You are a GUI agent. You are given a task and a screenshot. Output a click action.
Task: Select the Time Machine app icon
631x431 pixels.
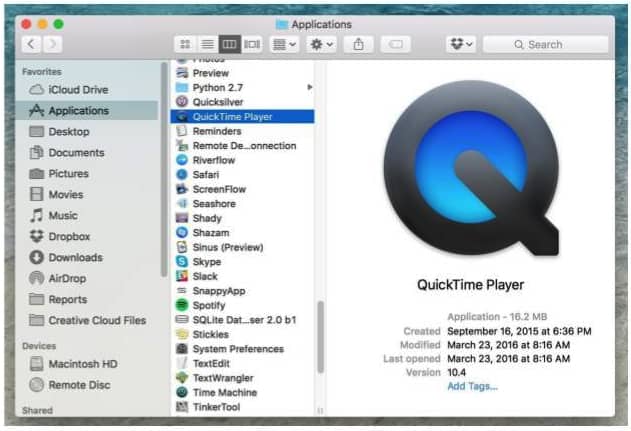point(182,392)
